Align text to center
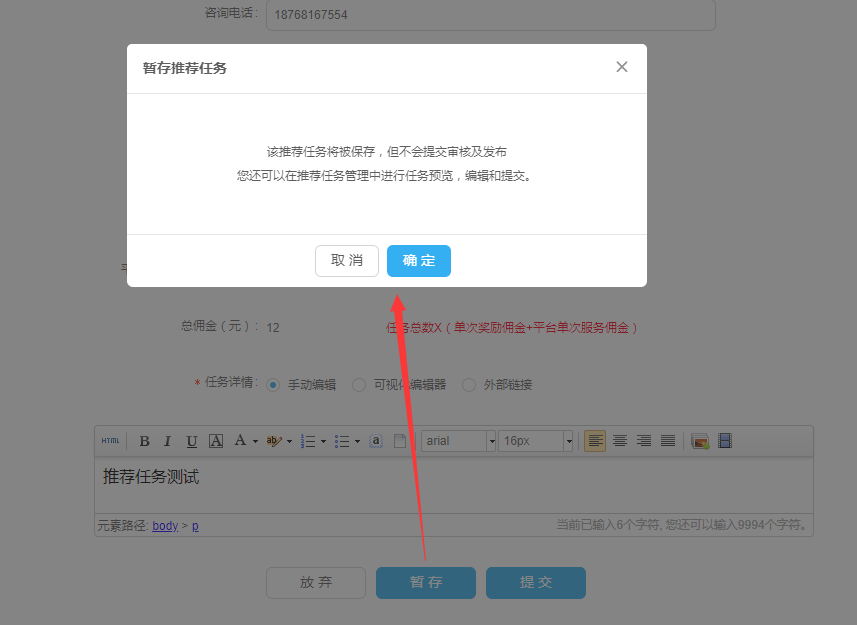This screenshot has width=857, height=625. [x=620, y=441]
